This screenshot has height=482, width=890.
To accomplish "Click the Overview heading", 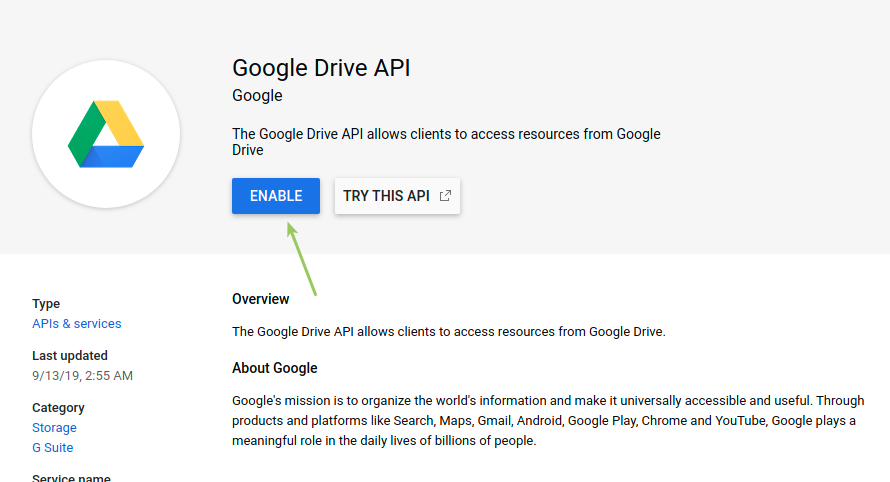I will pyautogui.click(x=261, y=299).
